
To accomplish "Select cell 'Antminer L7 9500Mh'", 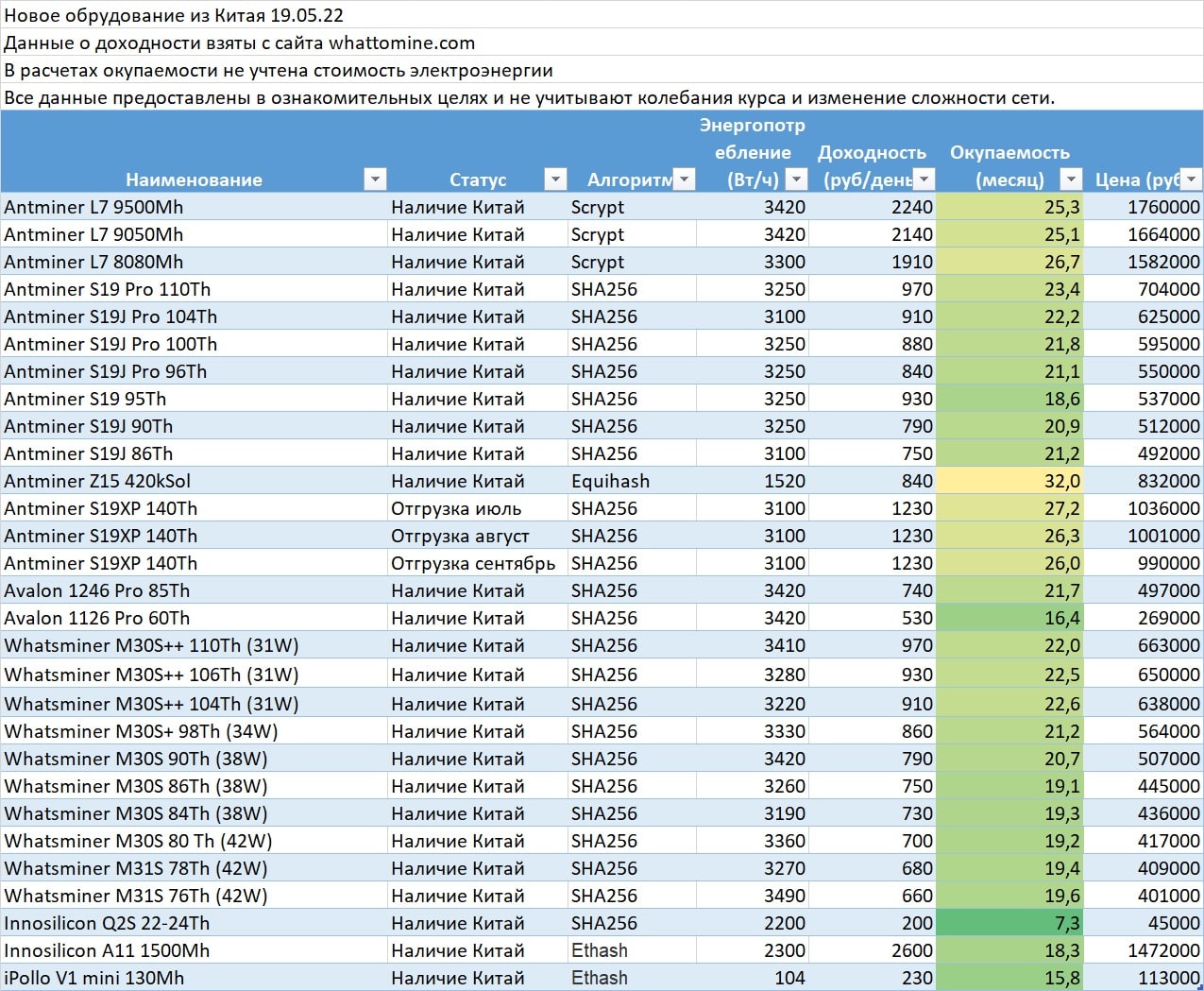I will pos(194,207).
